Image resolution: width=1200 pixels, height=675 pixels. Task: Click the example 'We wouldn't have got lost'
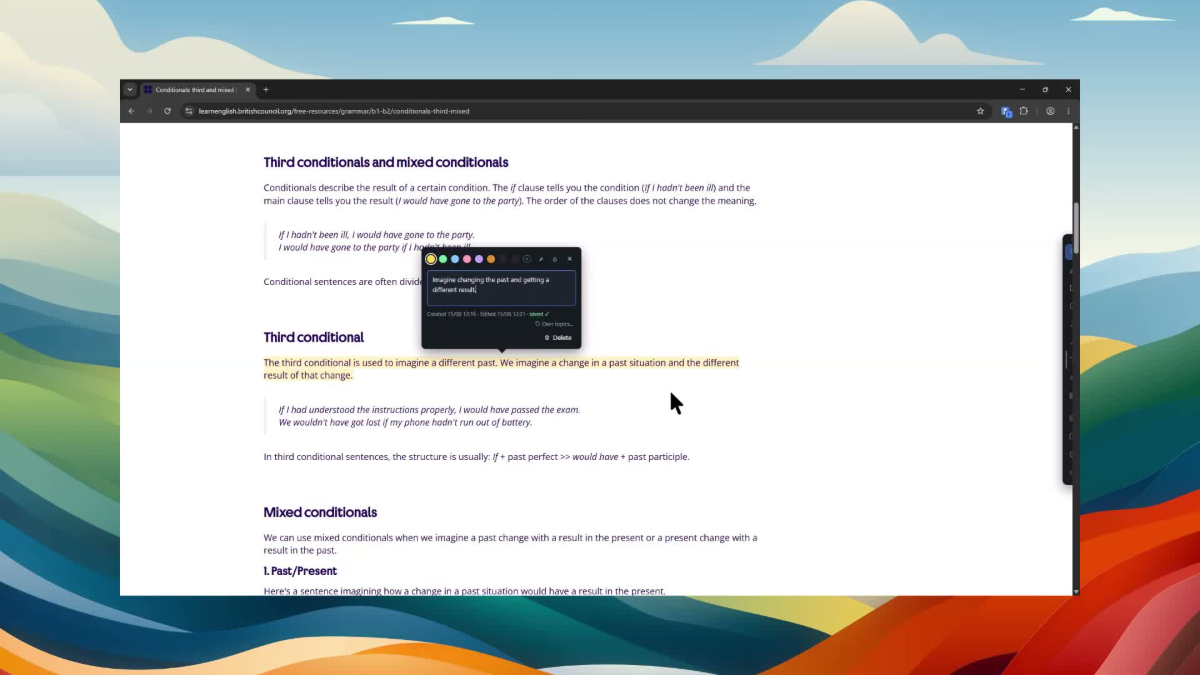[405, 422]
